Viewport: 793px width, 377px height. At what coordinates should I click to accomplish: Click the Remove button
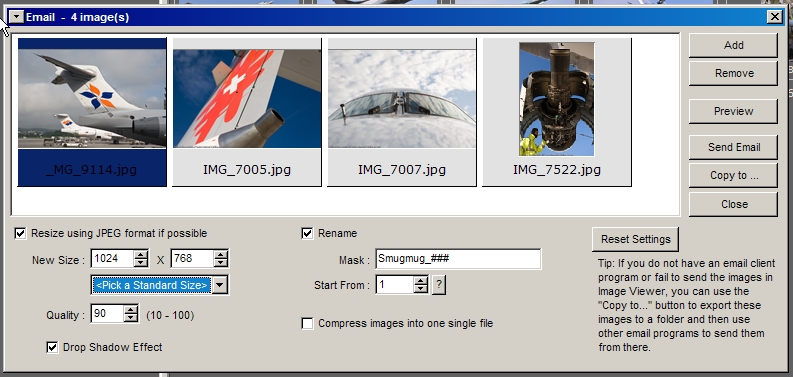pos(733,73)
